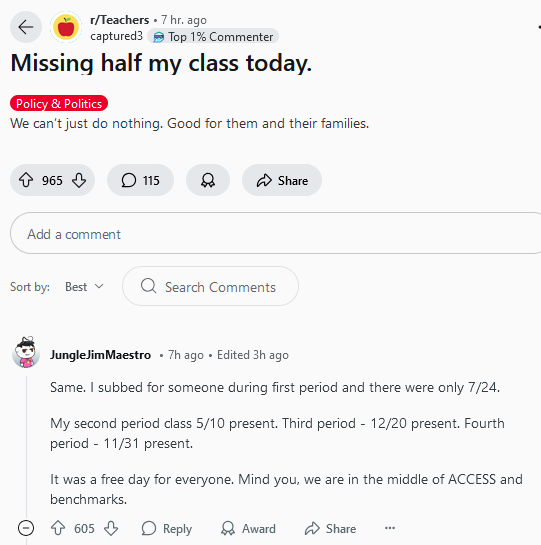Open the 115 comments bubble
Viewport: 541px width, 545px height.
point(140,180)
